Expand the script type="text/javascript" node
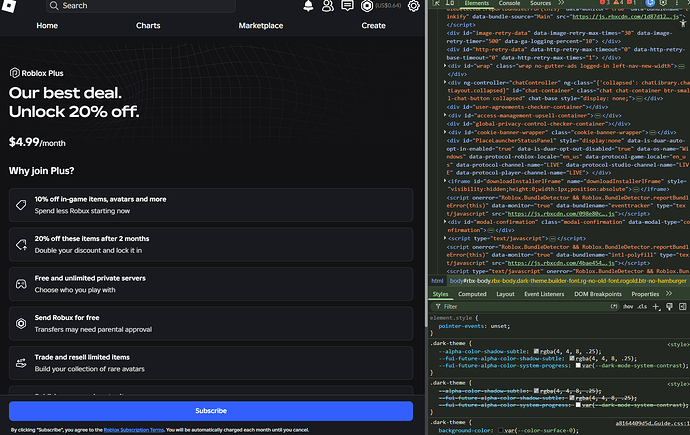Image resolution: width=690 pixels, height=435 pixels. click(x=445, y=238)
